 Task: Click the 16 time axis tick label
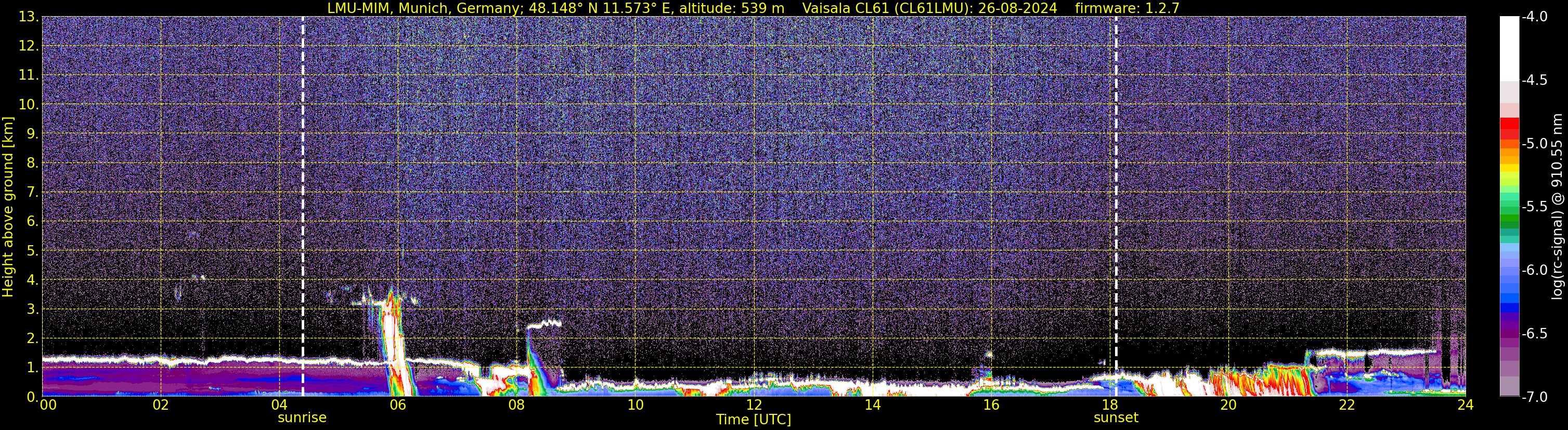coord(991,405)
